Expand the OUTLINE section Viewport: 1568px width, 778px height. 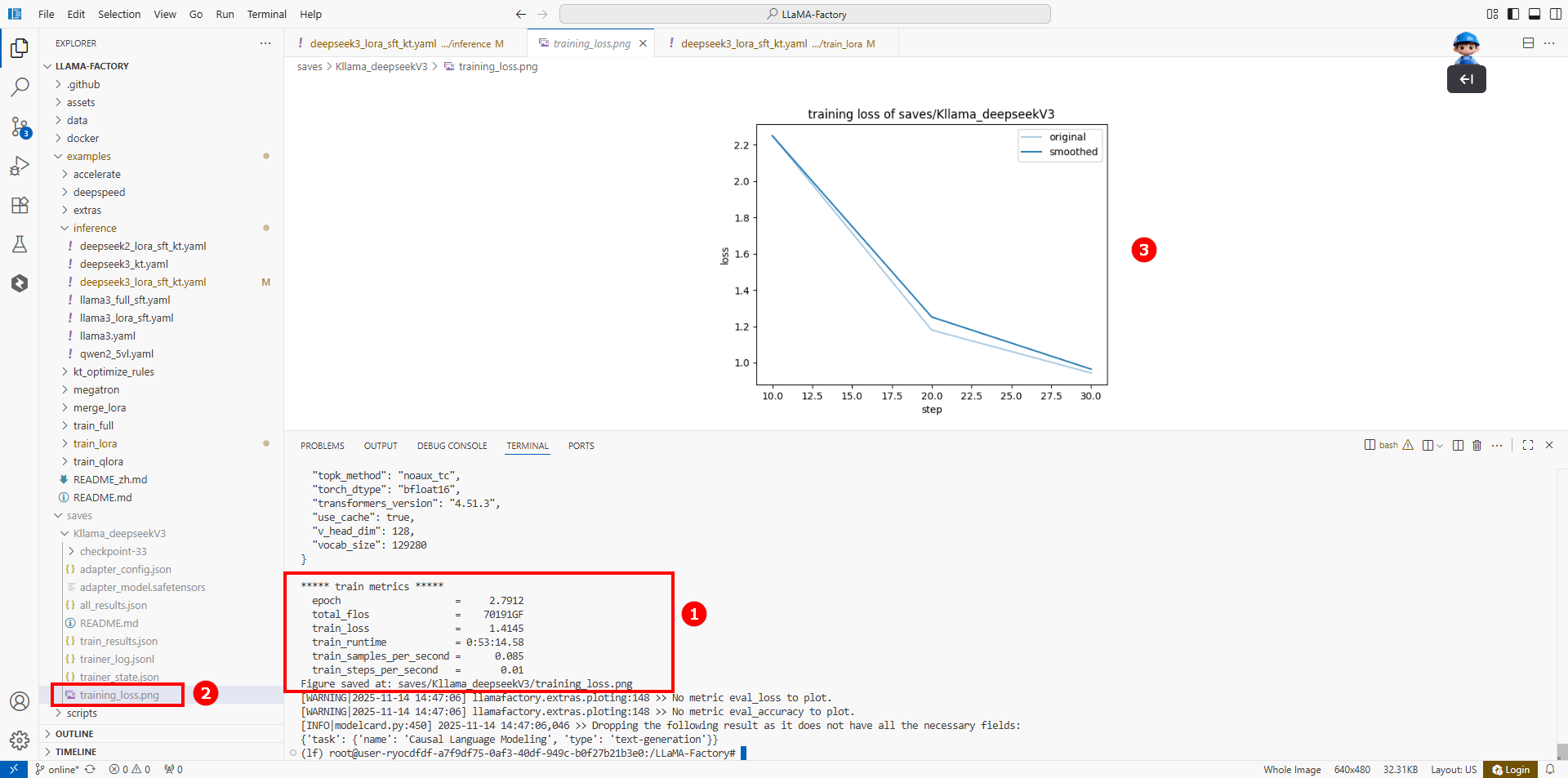point(74,734)
